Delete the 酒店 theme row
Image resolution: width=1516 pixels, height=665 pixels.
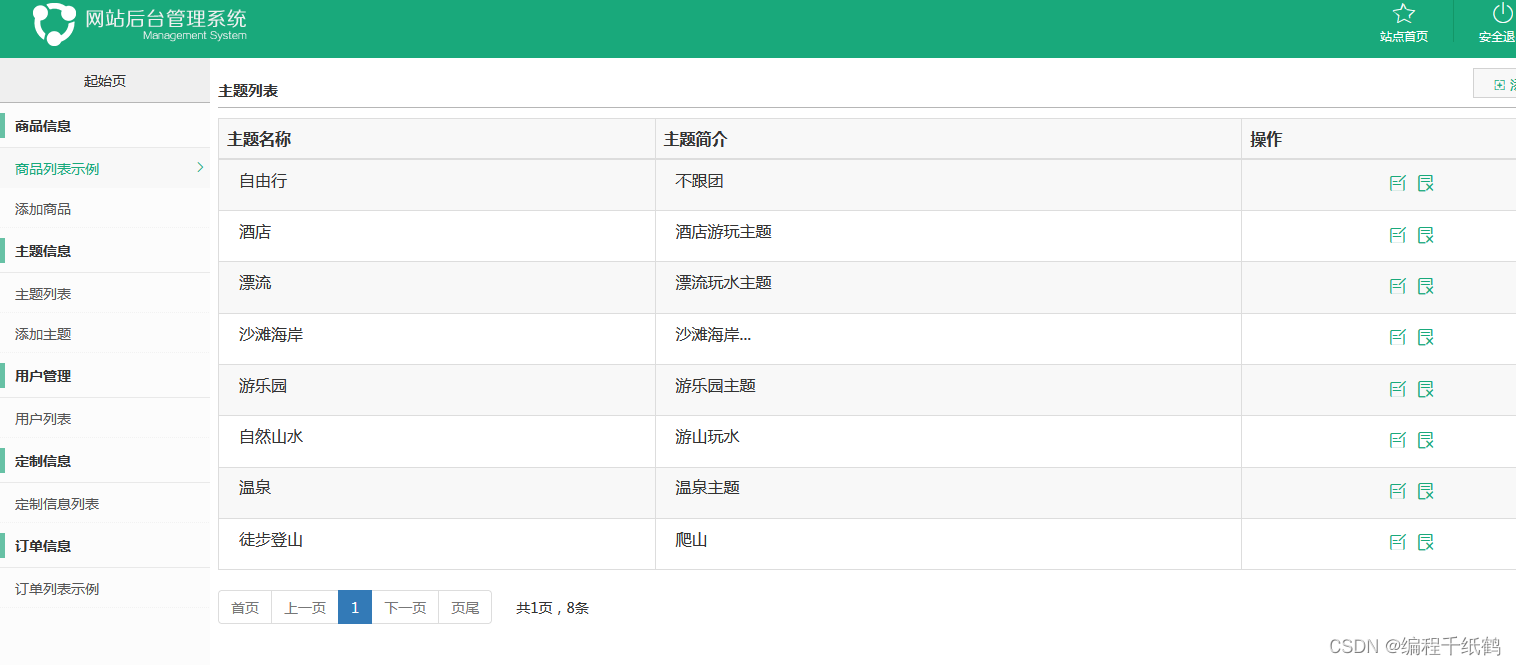[1426, 235]
